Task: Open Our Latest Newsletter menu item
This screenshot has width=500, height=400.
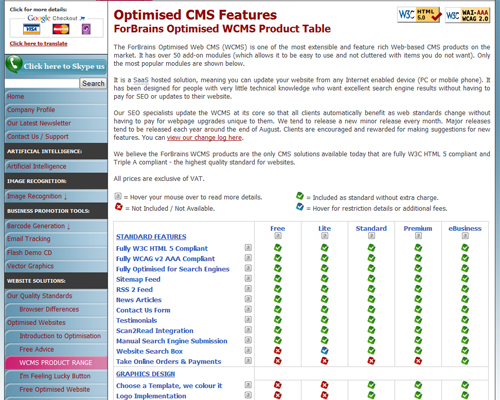Action: point(56,123)
